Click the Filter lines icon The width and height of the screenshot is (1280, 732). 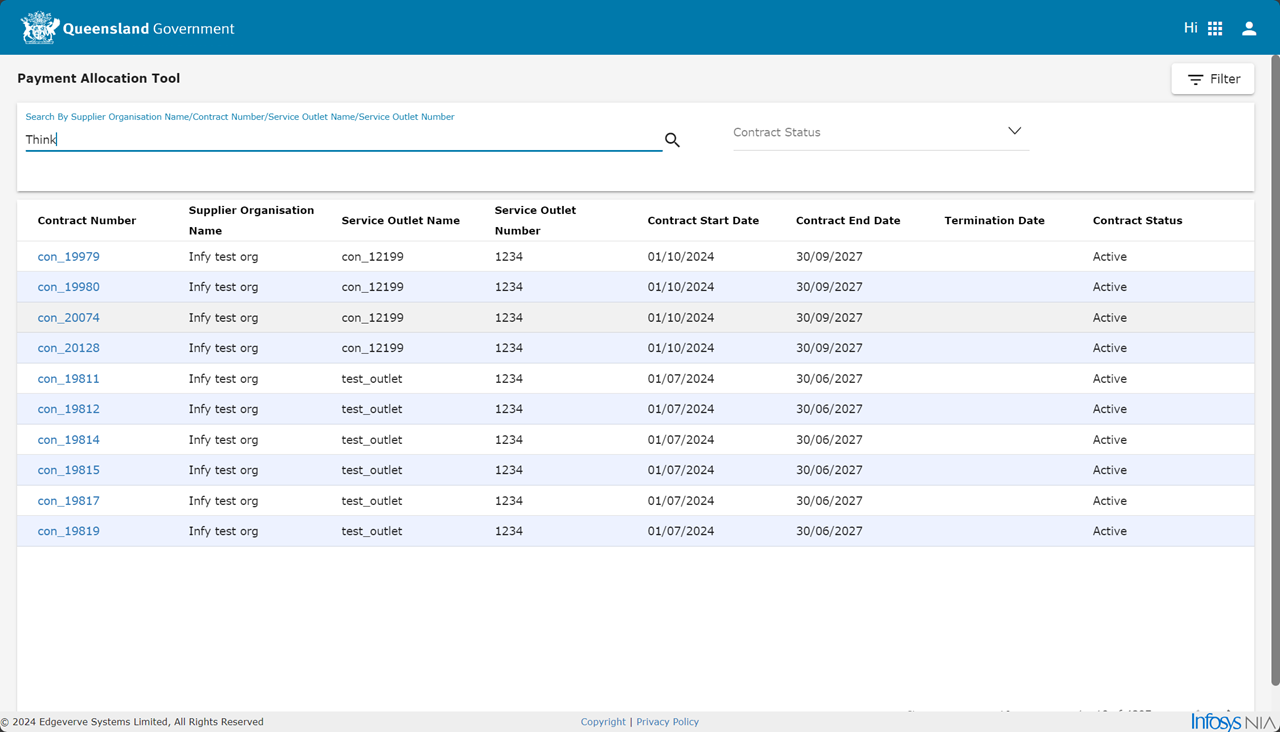(1195, 79)
